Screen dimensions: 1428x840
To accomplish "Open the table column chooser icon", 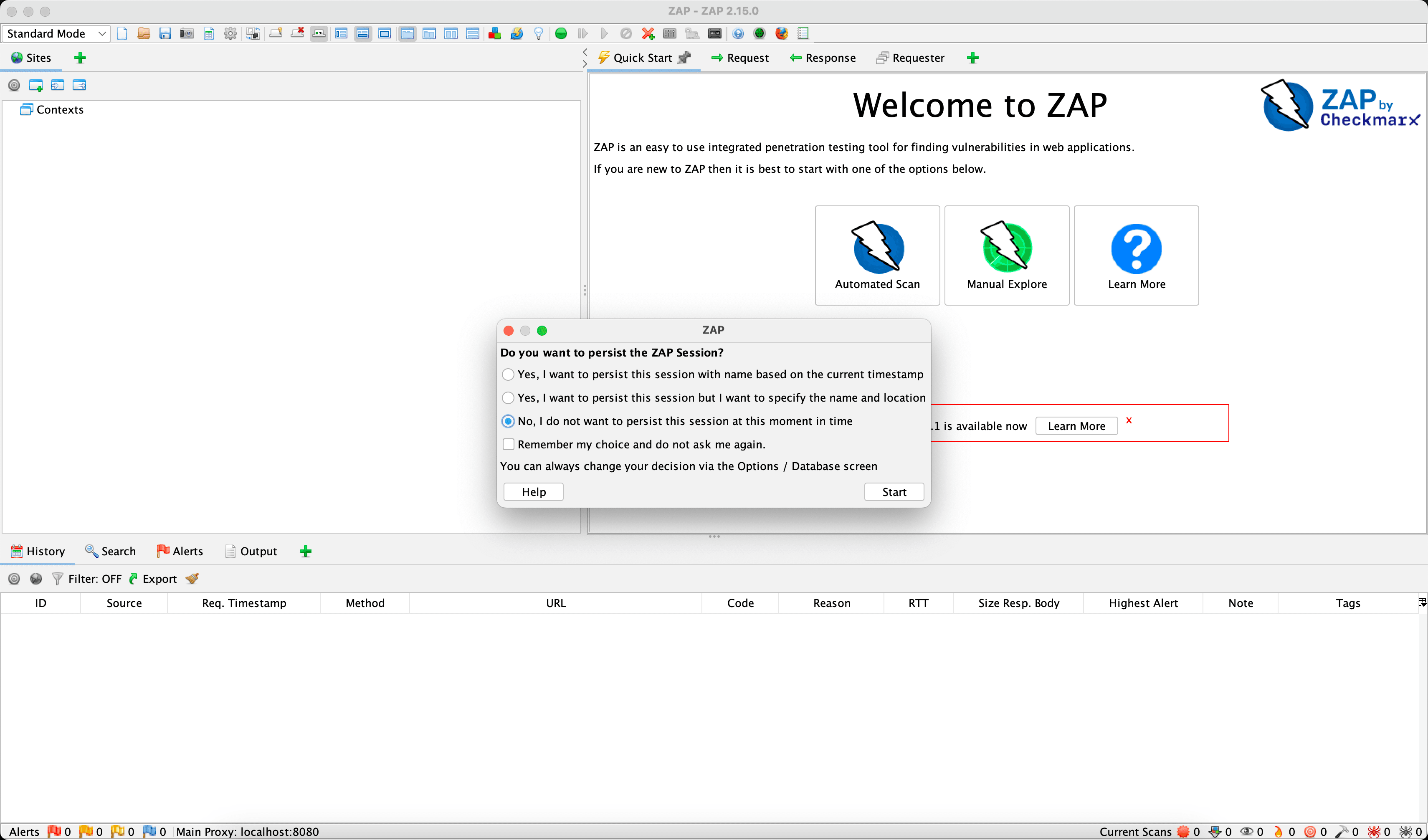I will tap(1422, 602).
